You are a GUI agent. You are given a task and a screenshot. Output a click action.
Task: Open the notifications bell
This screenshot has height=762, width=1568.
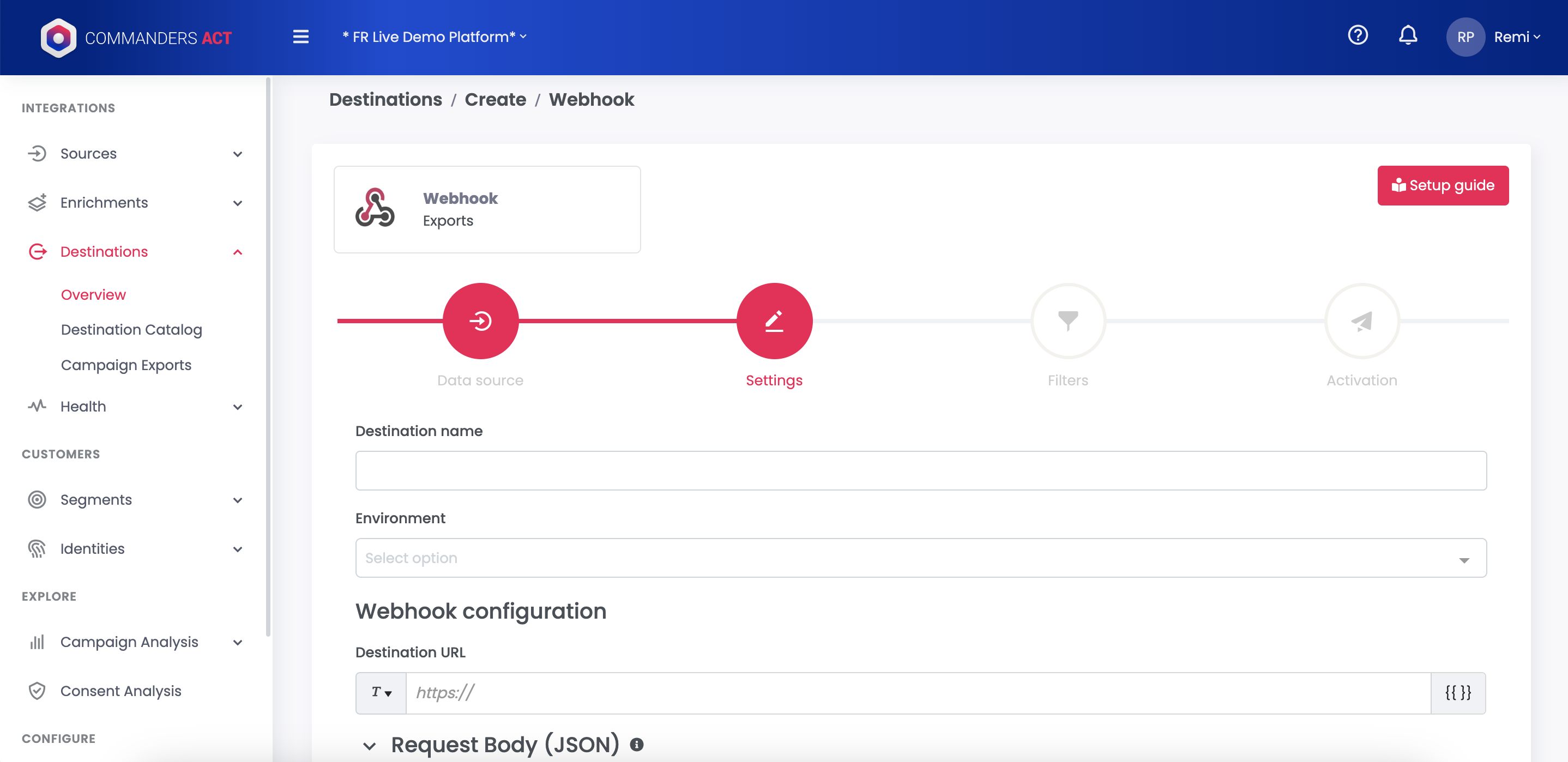[x=1407, y=35]
